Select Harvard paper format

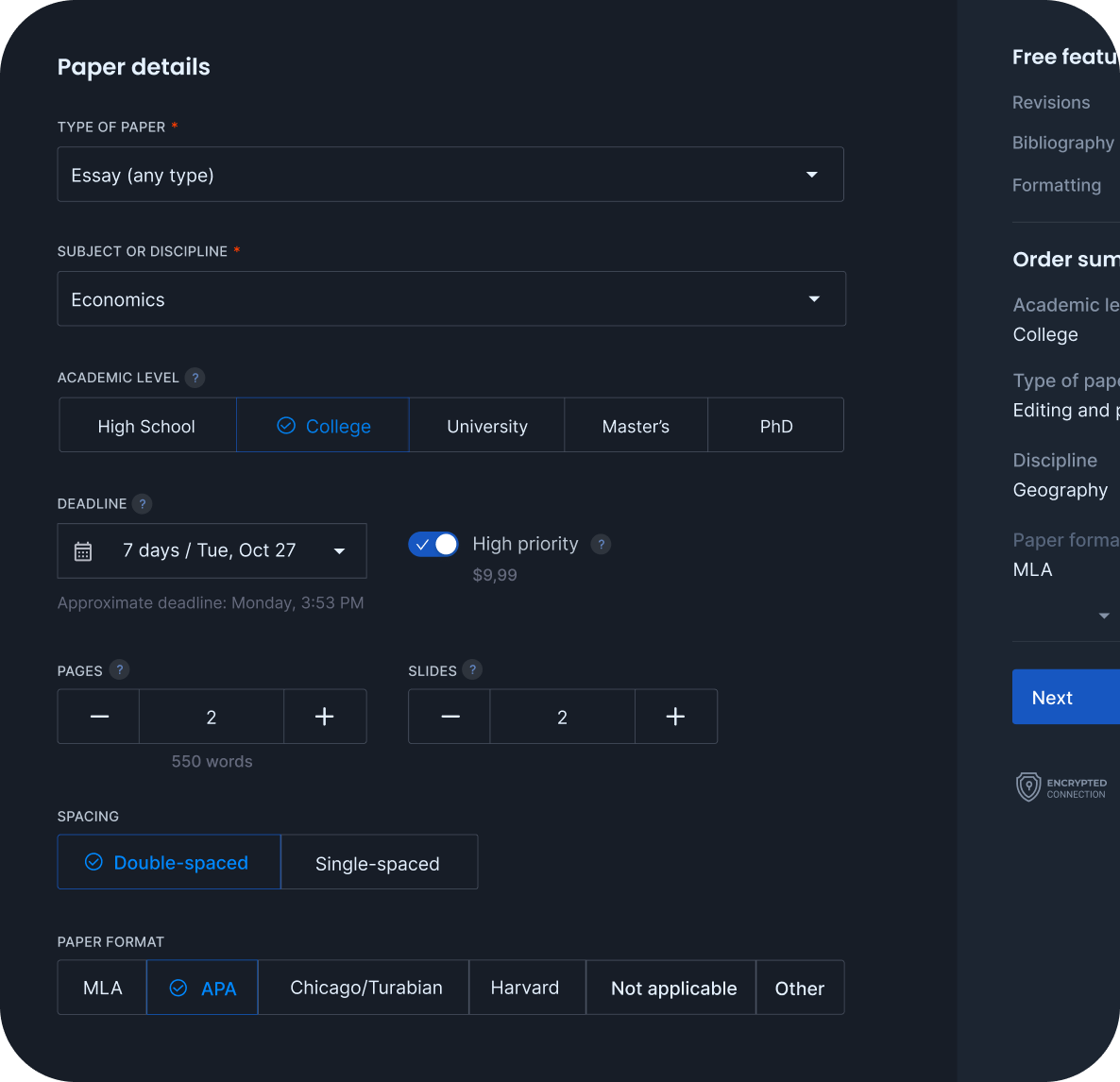coord(525,988)
